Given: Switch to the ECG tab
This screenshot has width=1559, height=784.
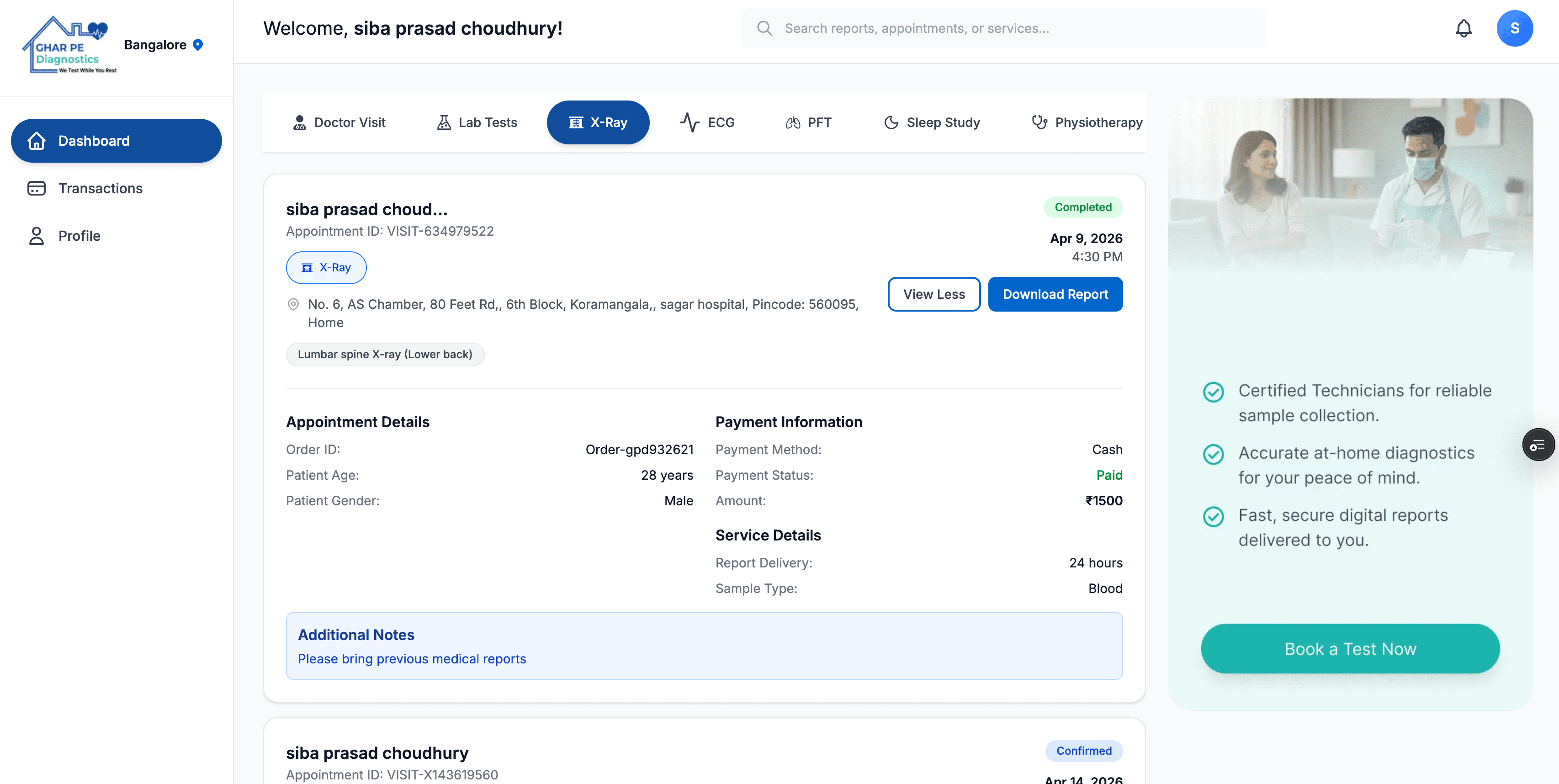Looking at the screenshot, I should tap(707, 123).
